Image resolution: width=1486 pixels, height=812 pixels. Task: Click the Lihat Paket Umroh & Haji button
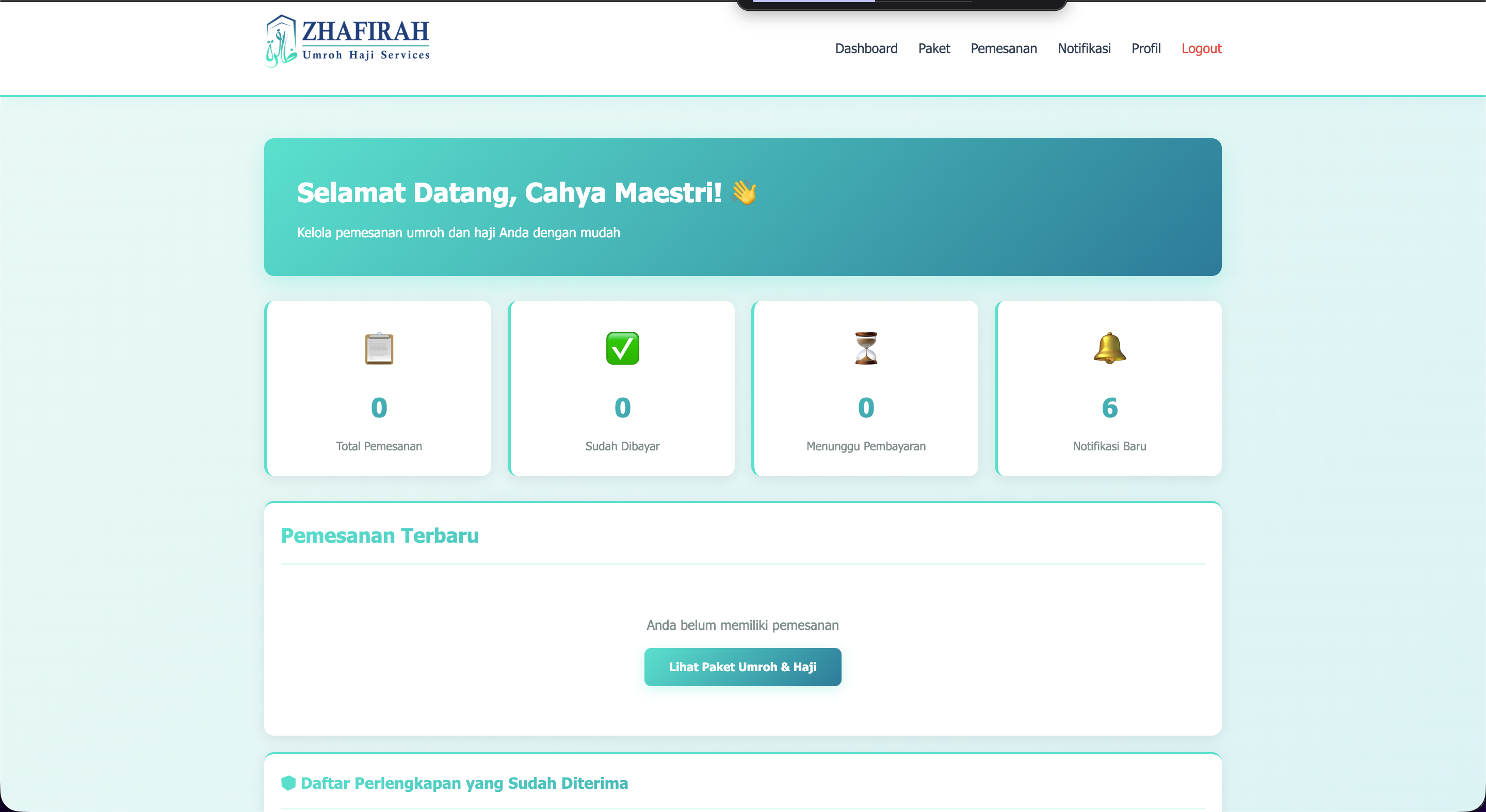[742, 667]
